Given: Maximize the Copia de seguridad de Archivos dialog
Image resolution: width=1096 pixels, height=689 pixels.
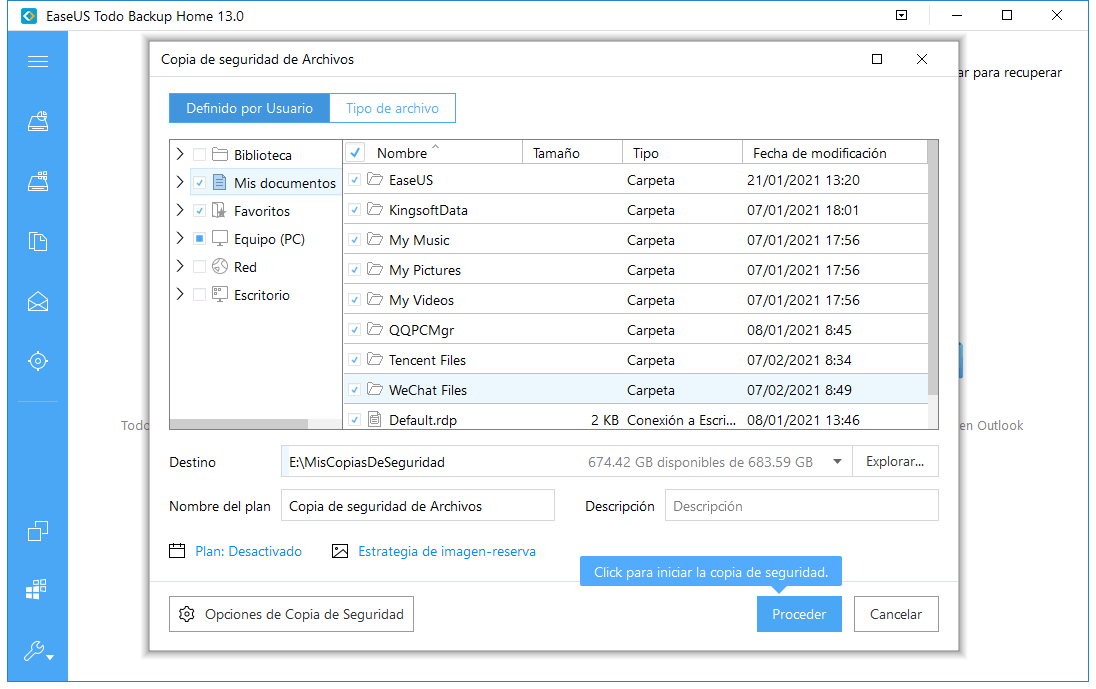Looking at the screenshot, I should click(877, 59).
